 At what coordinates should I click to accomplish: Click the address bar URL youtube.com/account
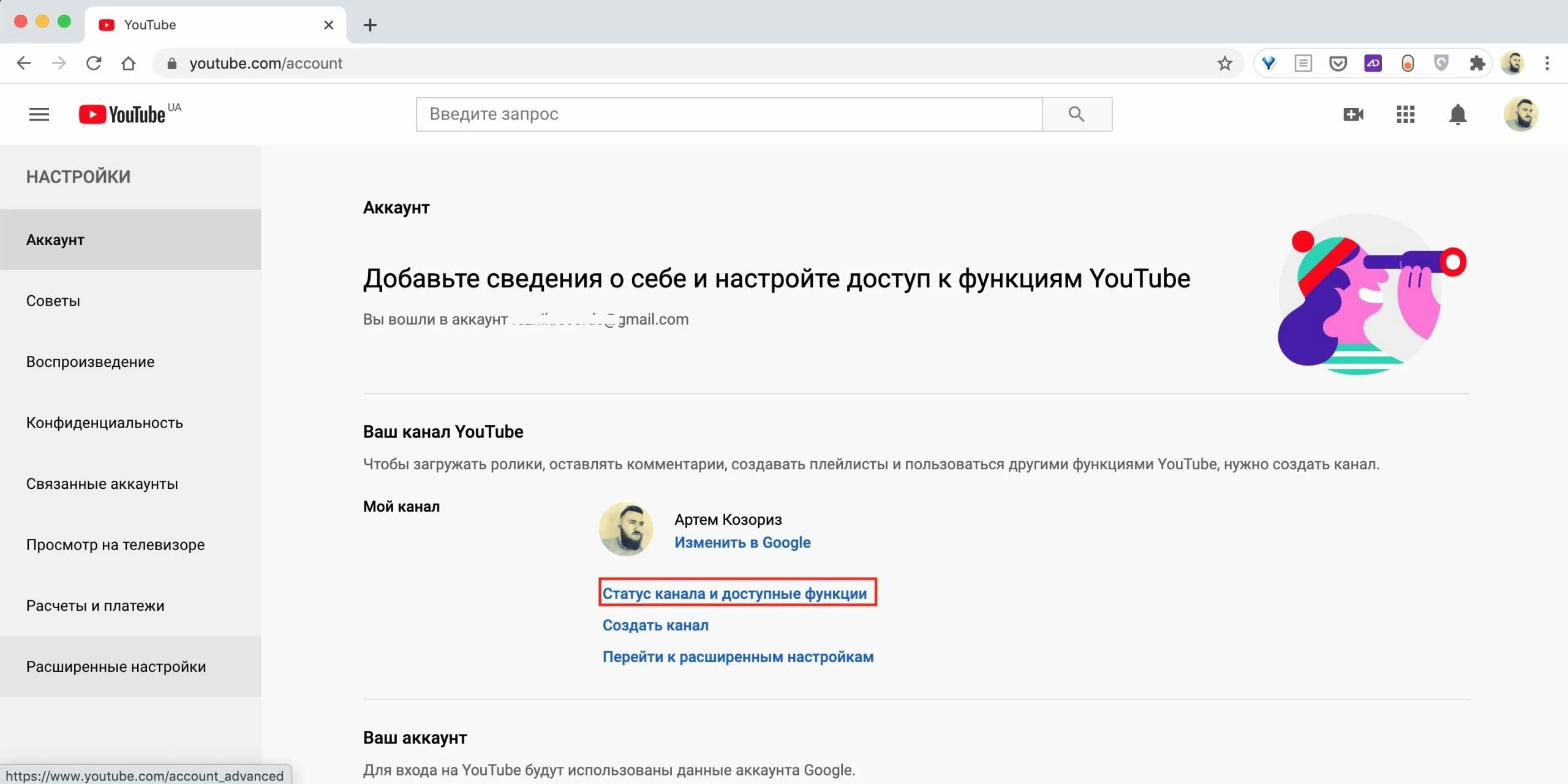pyautogui.click(x=266, y=63)
